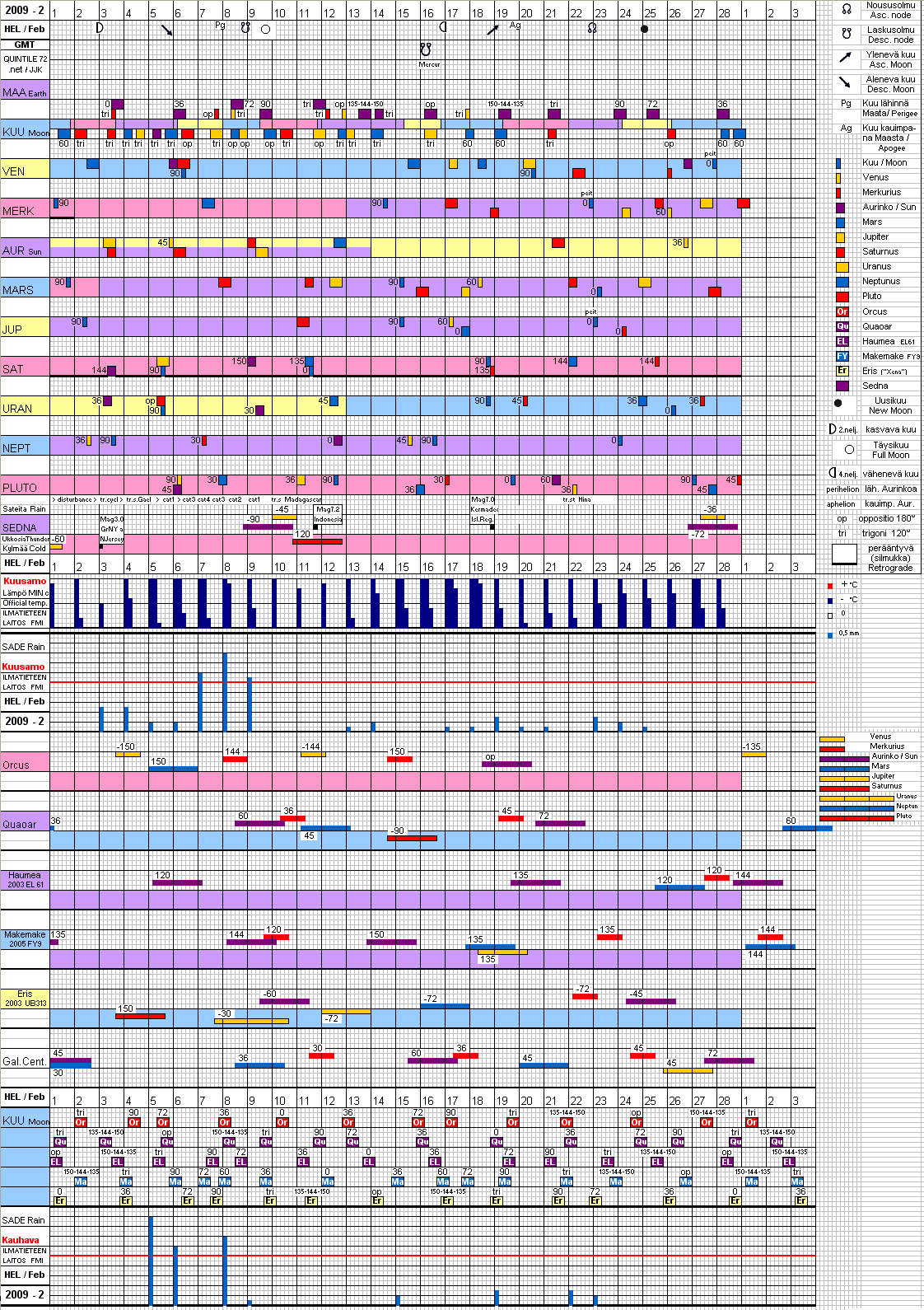
Task: Click the Quaoar 'Qu' badge in the legend
Action: point(842,326)
